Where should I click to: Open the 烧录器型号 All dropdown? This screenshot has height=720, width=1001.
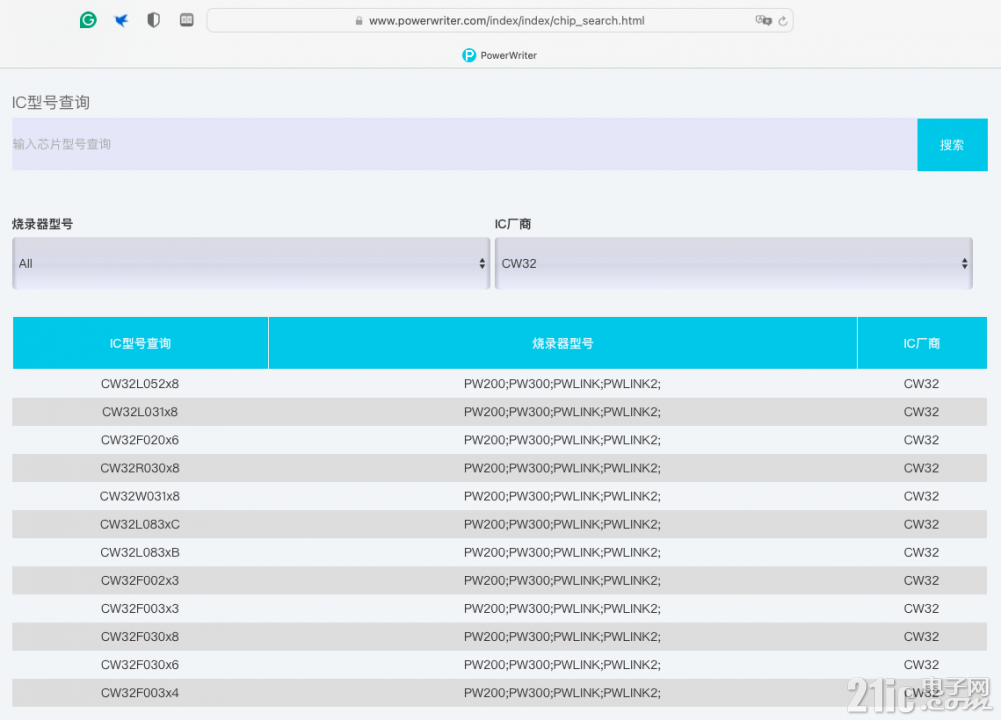tap(251, 264)
